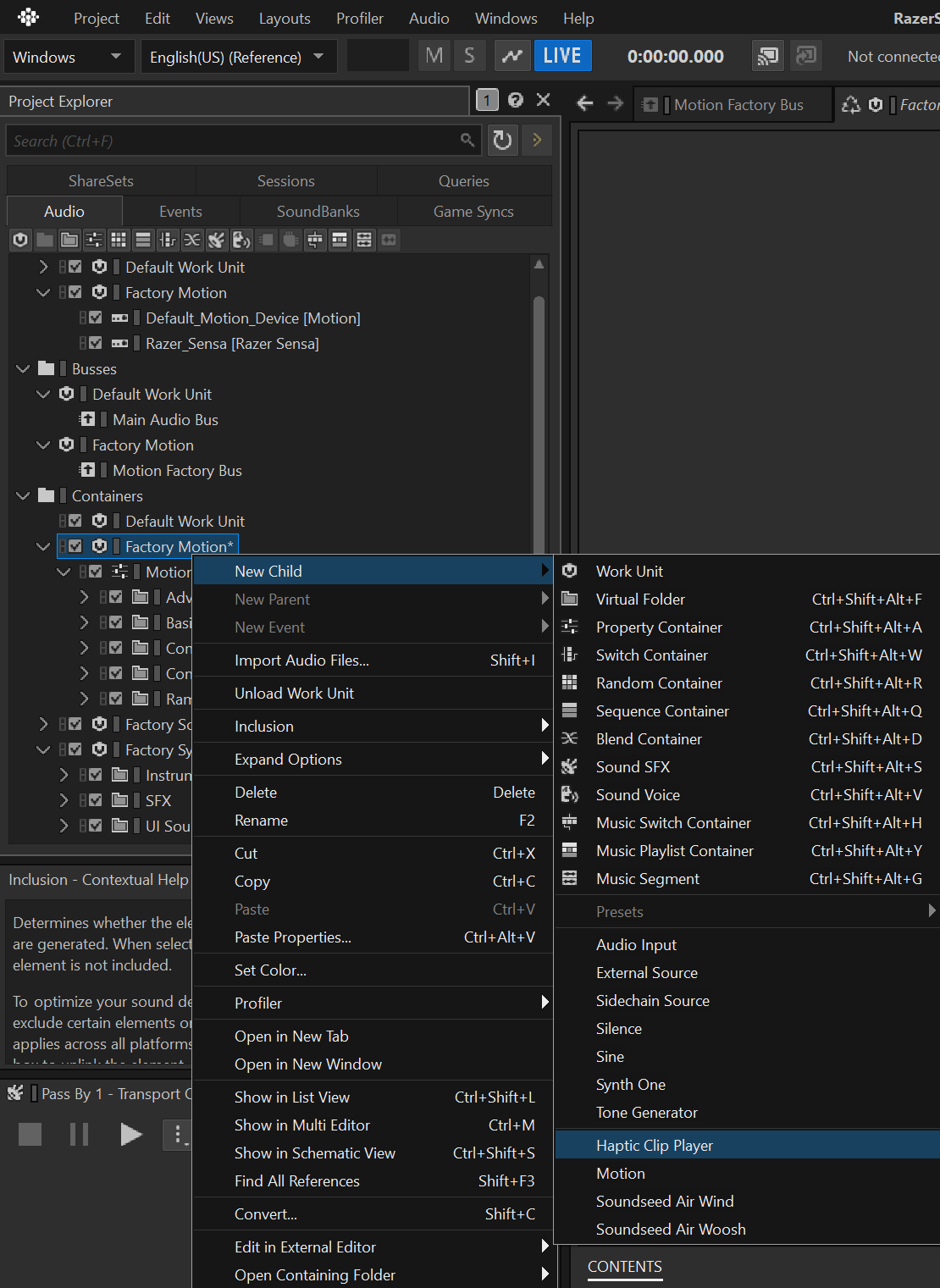Open the Profiler menu in menu bar
940x1288 pixels.
point(360,18)
